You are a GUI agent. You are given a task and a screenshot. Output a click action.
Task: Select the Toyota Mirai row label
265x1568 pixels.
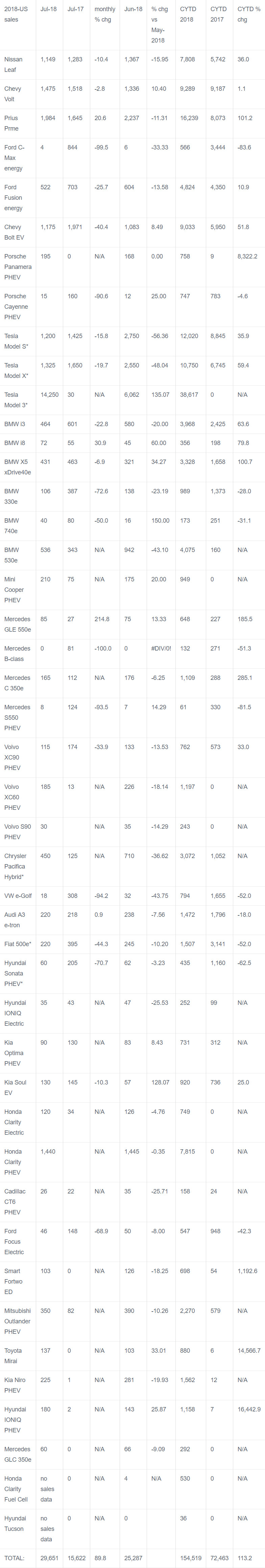point(13,1355)
